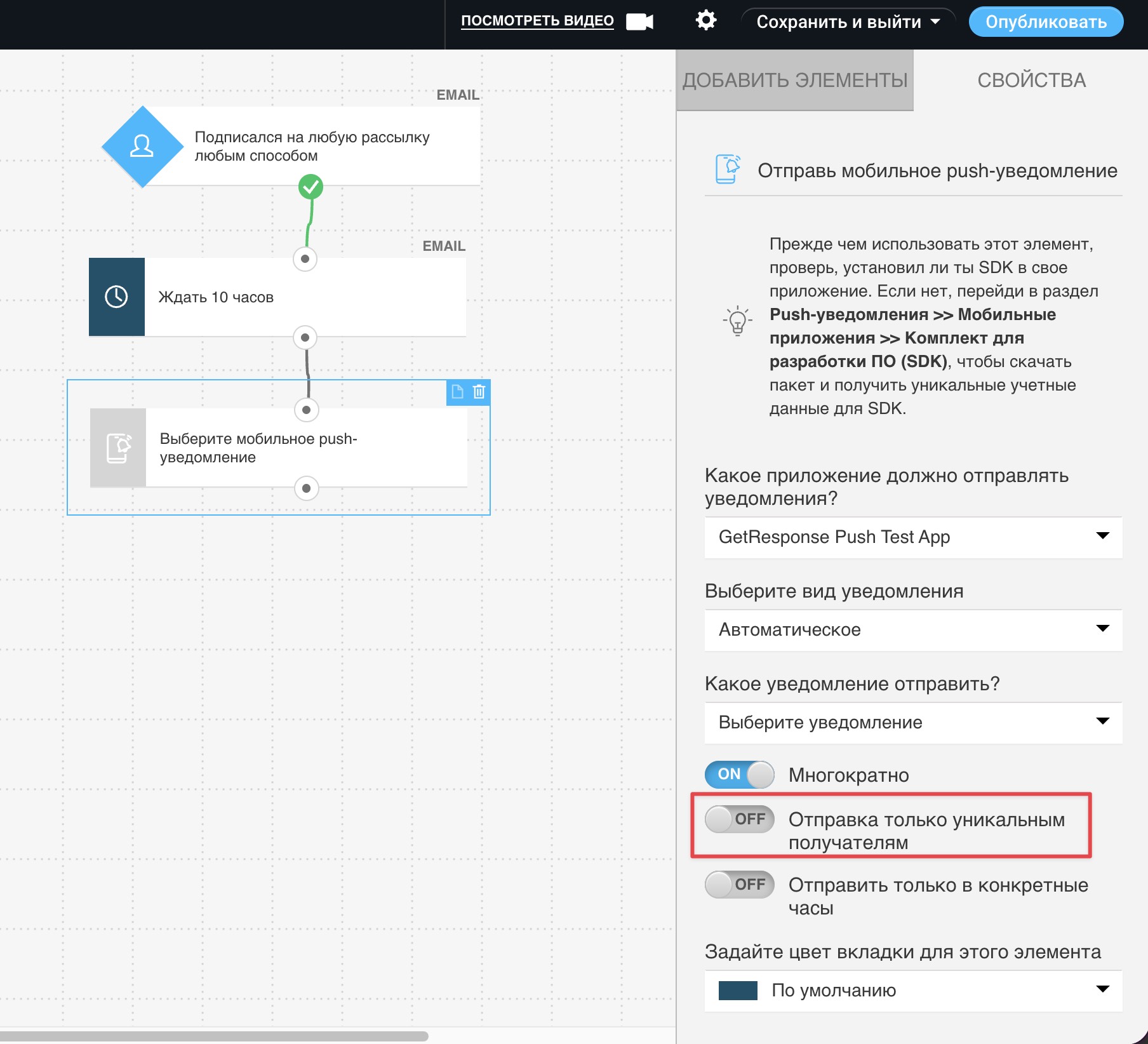
Task: Enable Отправить только в конкретные часы toggle
Action: [x=739, y=885]
